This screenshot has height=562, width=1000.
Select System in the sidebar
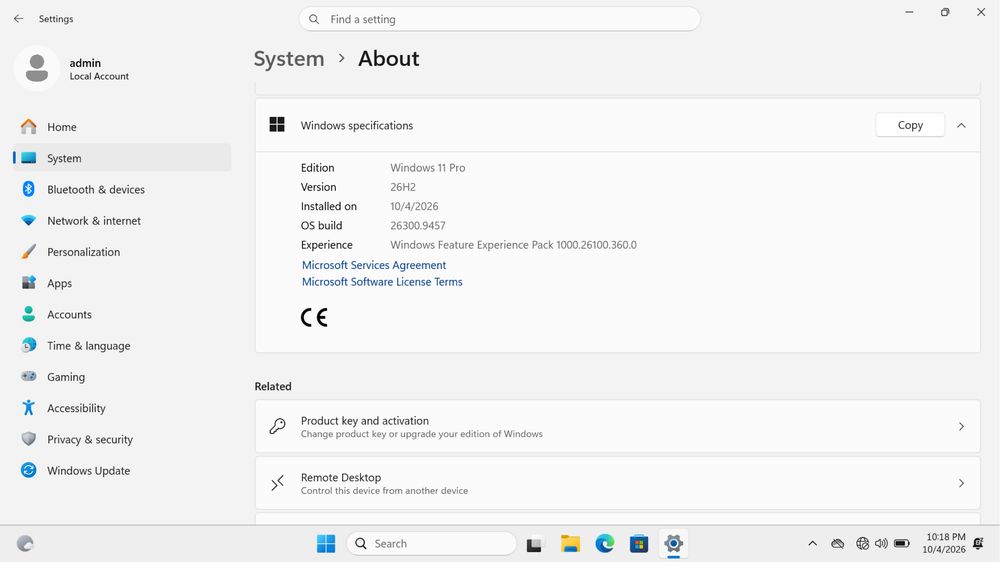[x=122, y=158]
